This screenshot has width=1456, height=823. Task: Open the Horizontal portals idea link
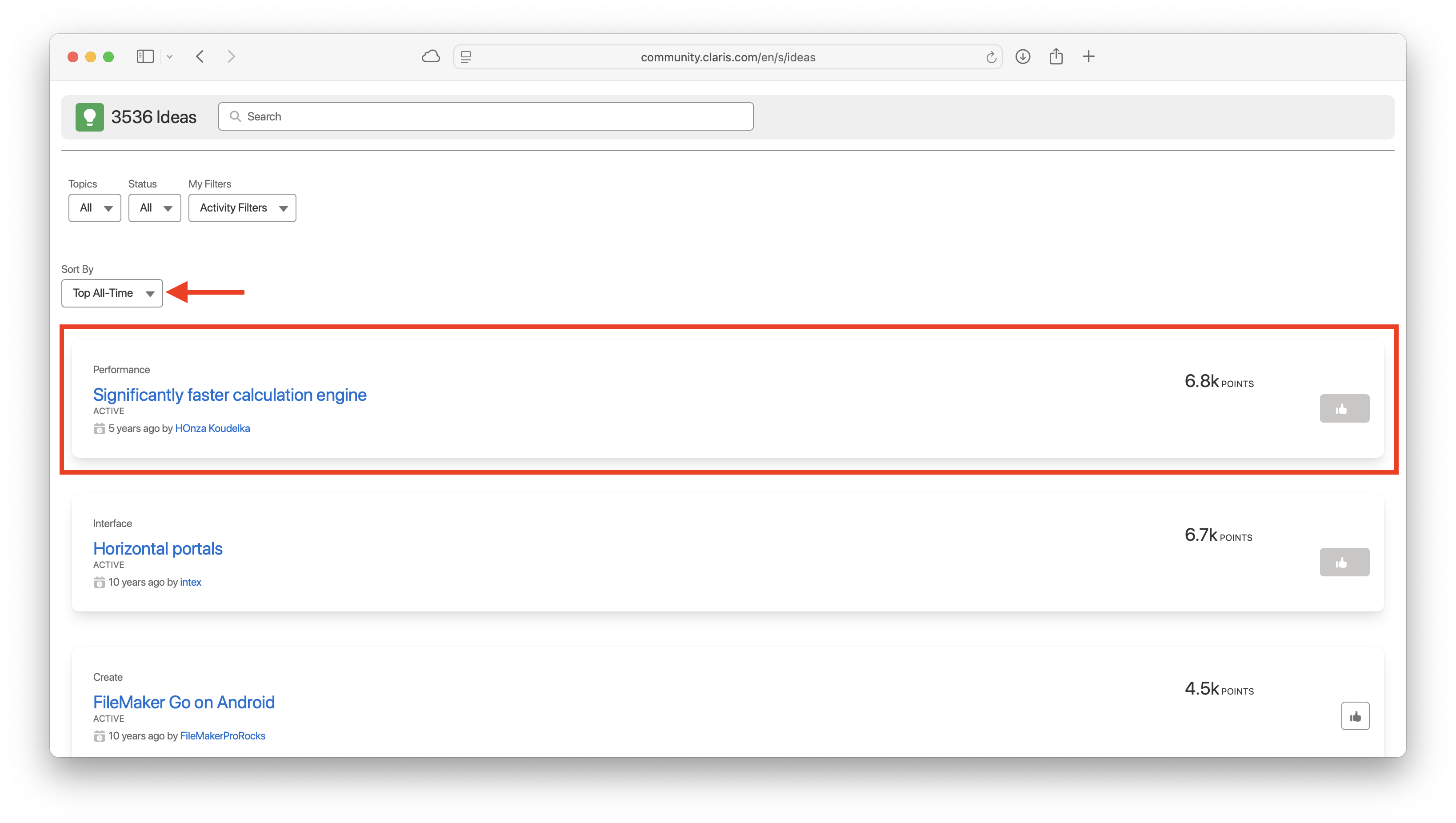[x=158, y=548]
